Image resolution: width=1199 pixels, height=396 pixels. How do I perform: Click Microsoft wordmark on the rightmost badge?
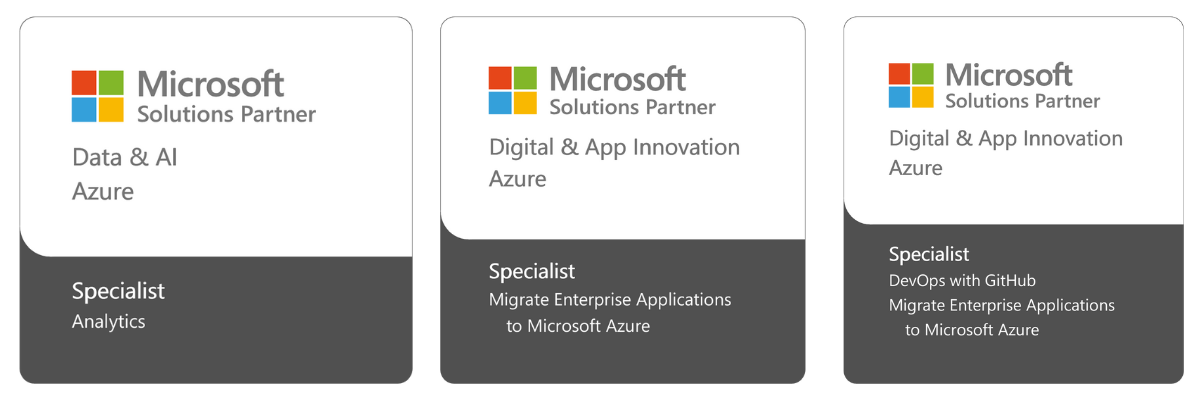tap(1009, 76)
